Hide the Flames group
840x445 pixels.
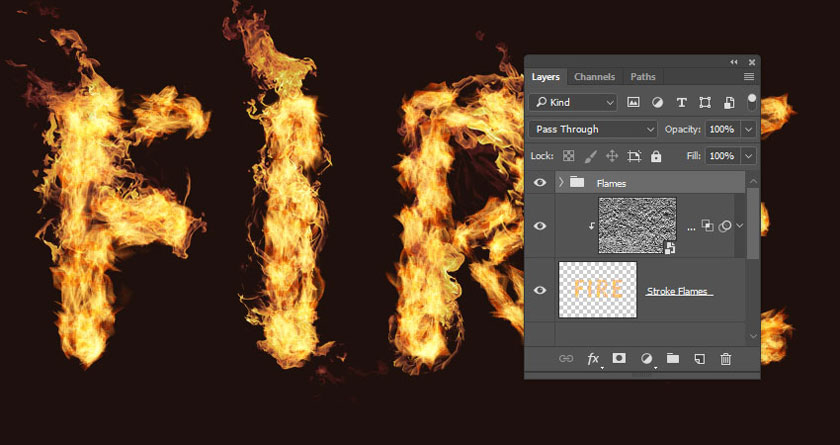[540, 183]
